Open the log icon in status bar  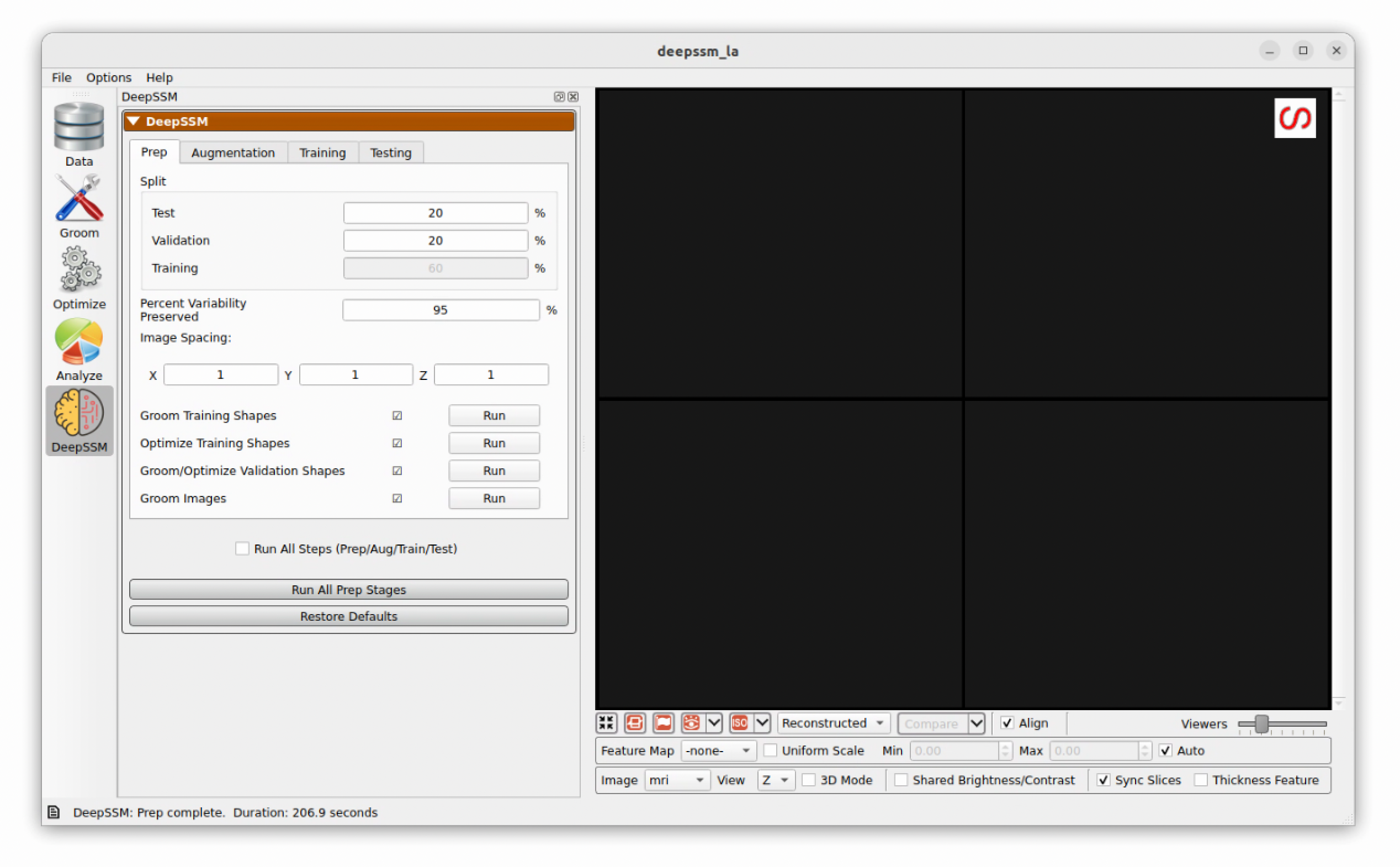point(54,812)
